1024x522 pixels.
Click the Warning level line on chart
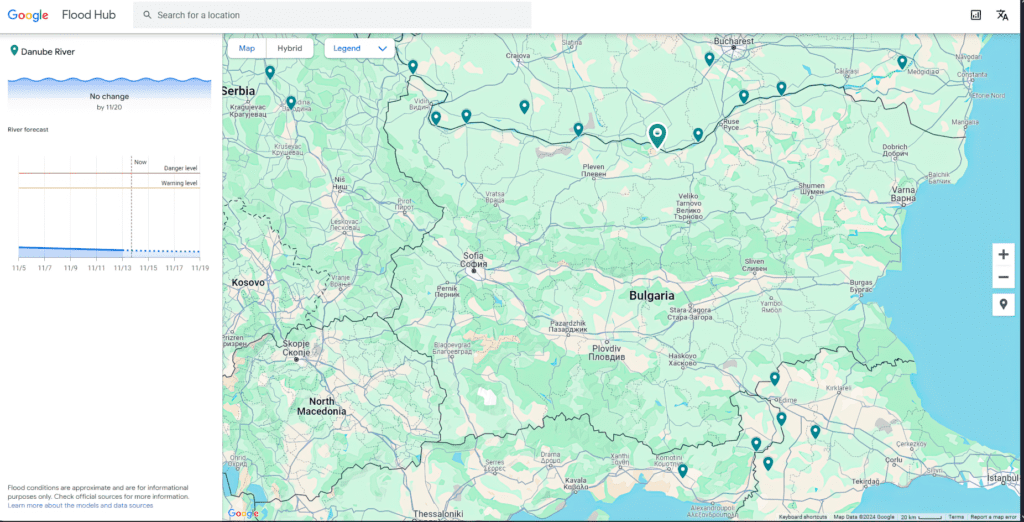click(x=109, y=188)
